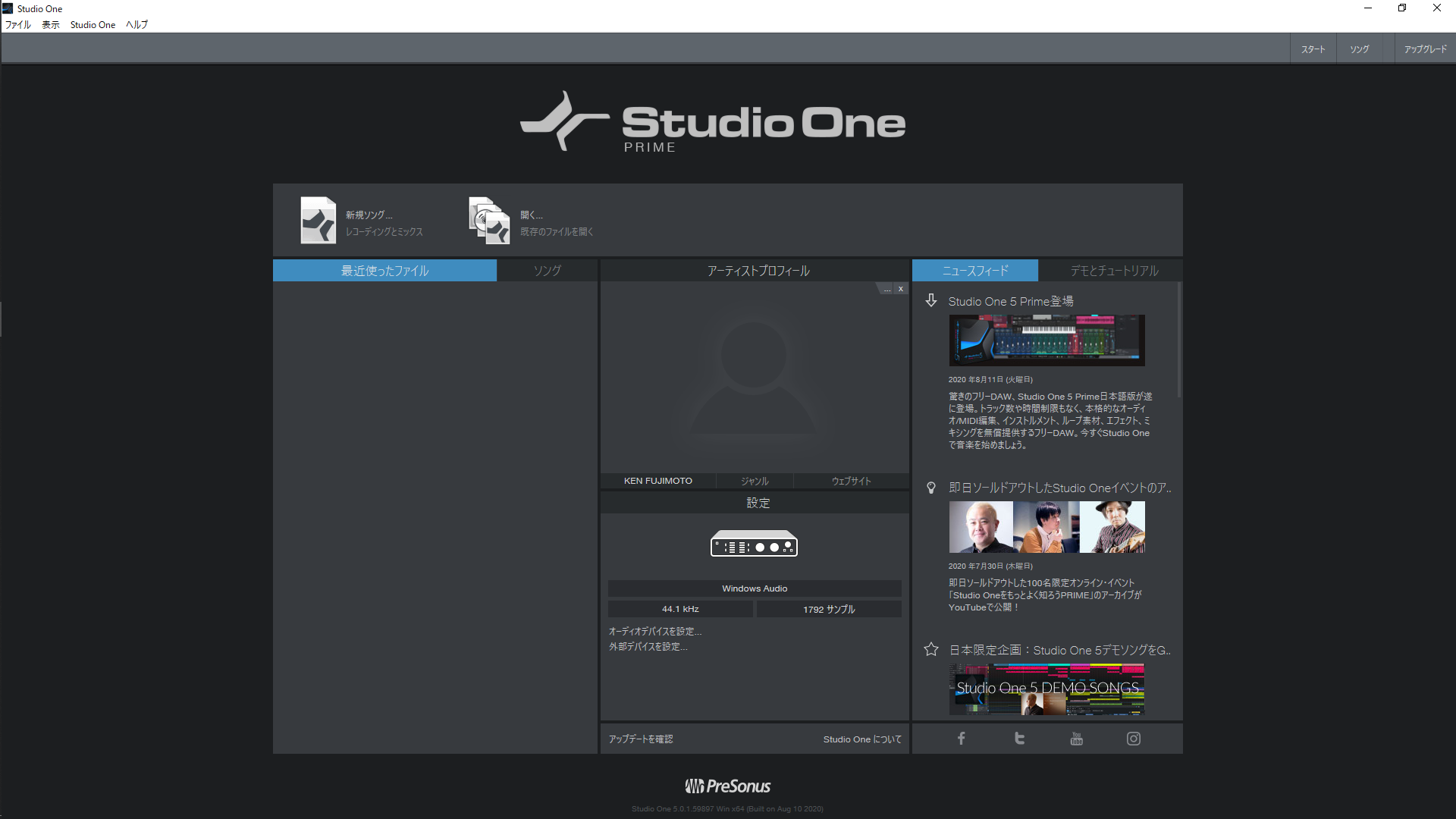Click Studio One について link
The width and height of the screenshot is (1456, 819).
pyautogui.click(x=862, y=739)
